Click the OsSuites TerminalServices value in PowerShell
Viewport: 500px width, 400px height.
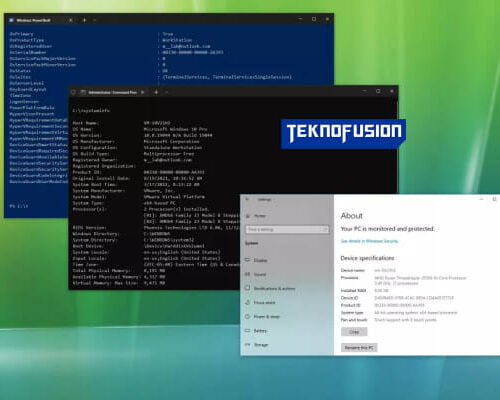point(227,77)
